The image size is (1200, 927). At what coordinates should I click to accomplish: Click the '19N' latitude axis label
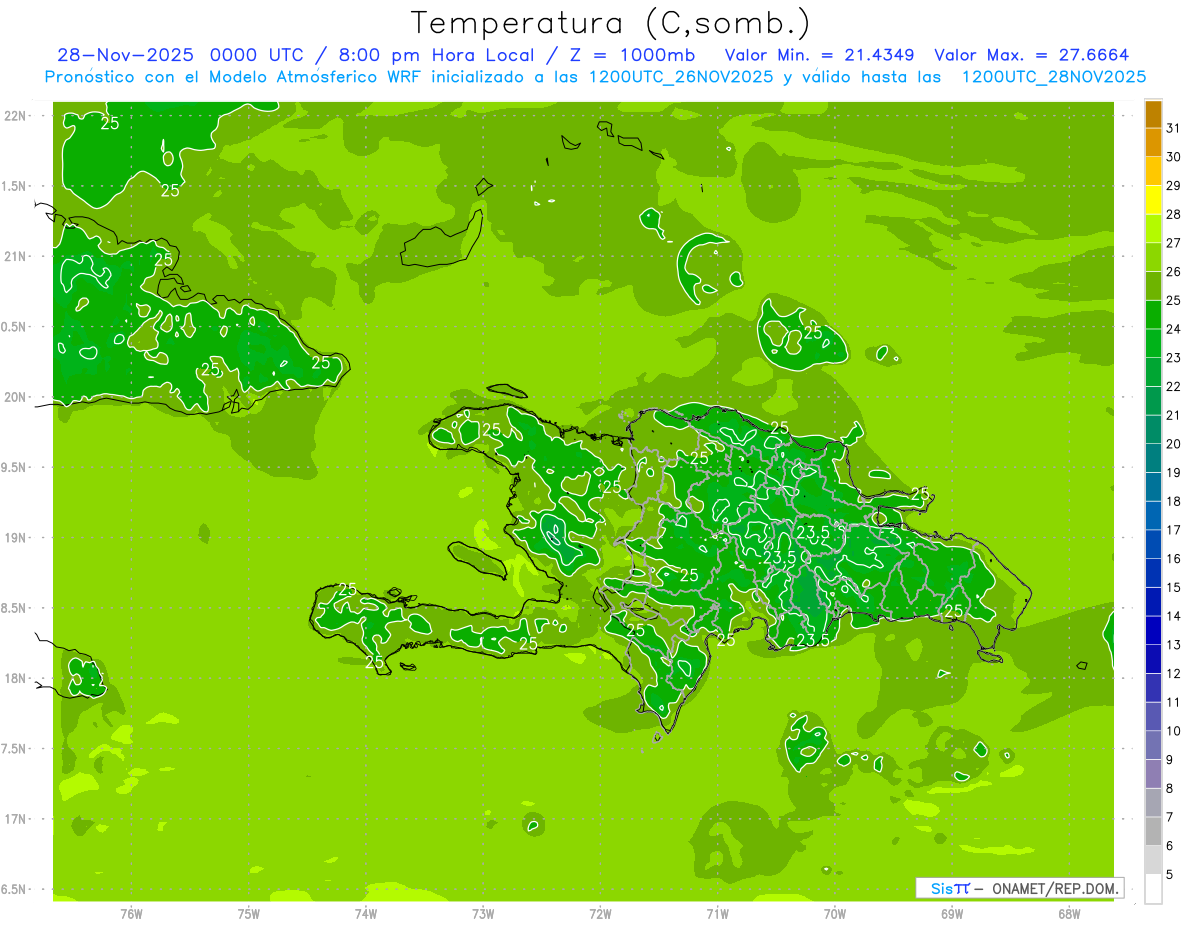click(14, 537)
